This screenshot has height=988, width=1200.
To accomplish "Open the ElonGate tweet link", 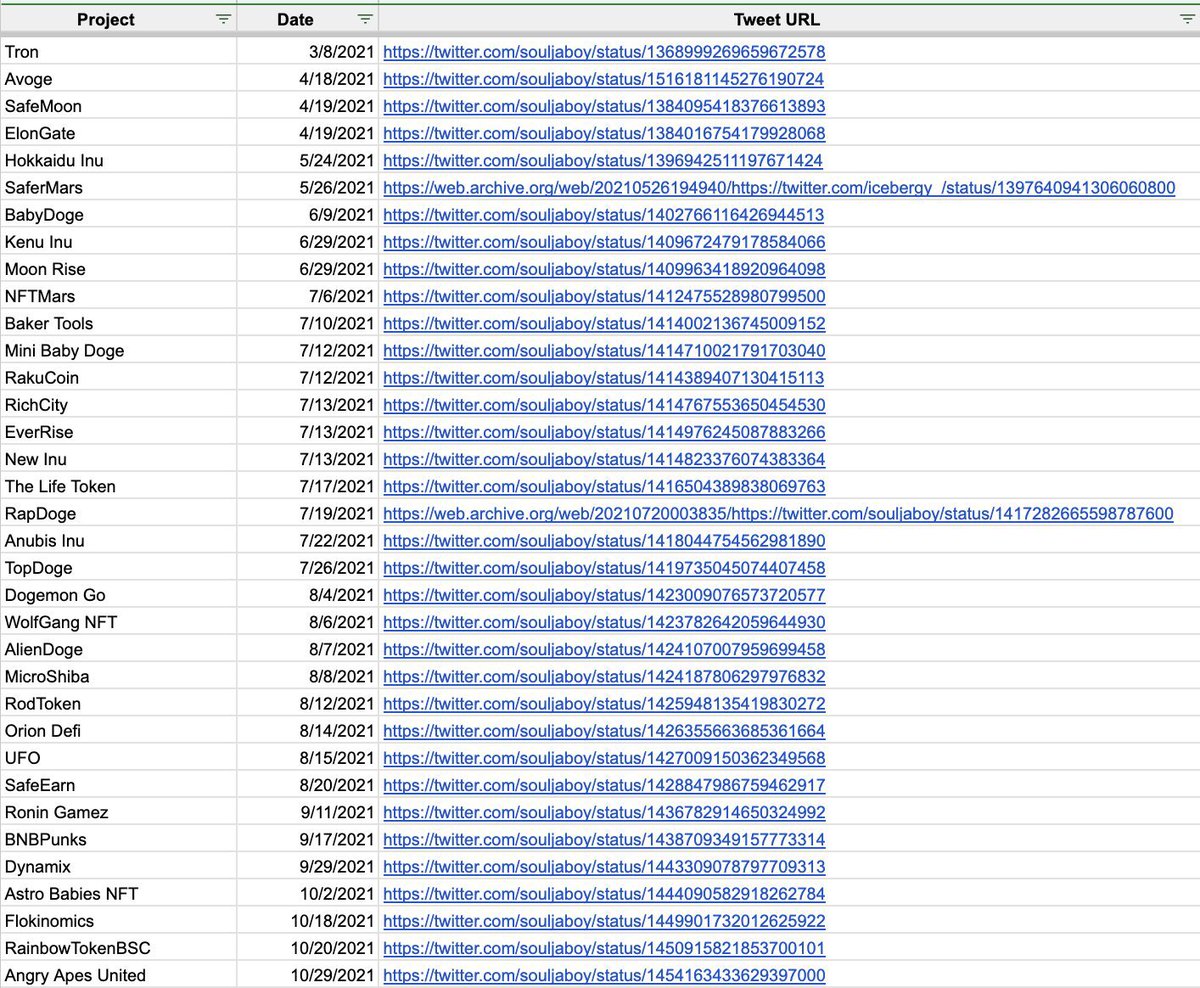I will (x=604, y=133).
